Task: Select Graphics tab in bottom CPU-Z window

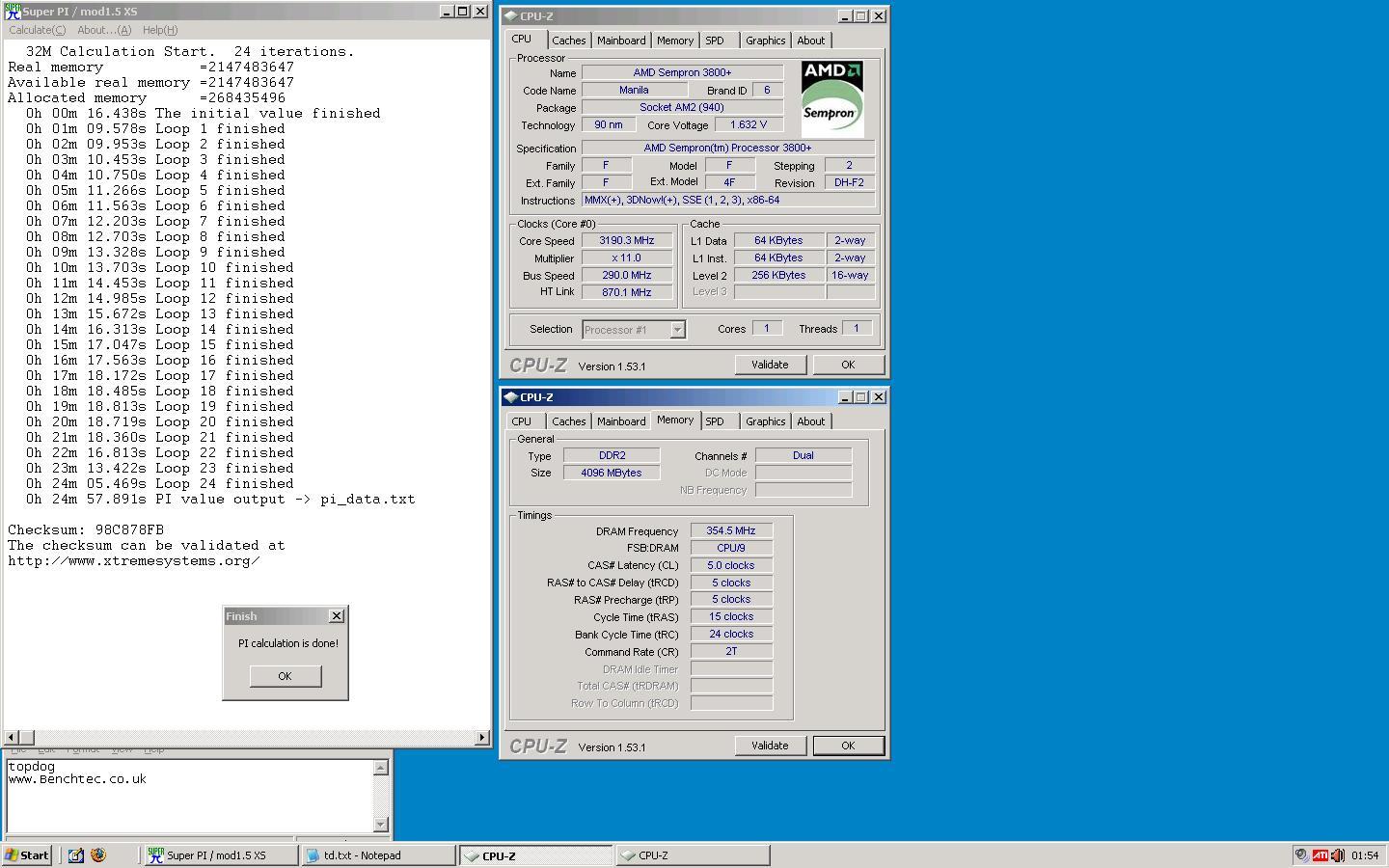Action: [x=765, y=421]
